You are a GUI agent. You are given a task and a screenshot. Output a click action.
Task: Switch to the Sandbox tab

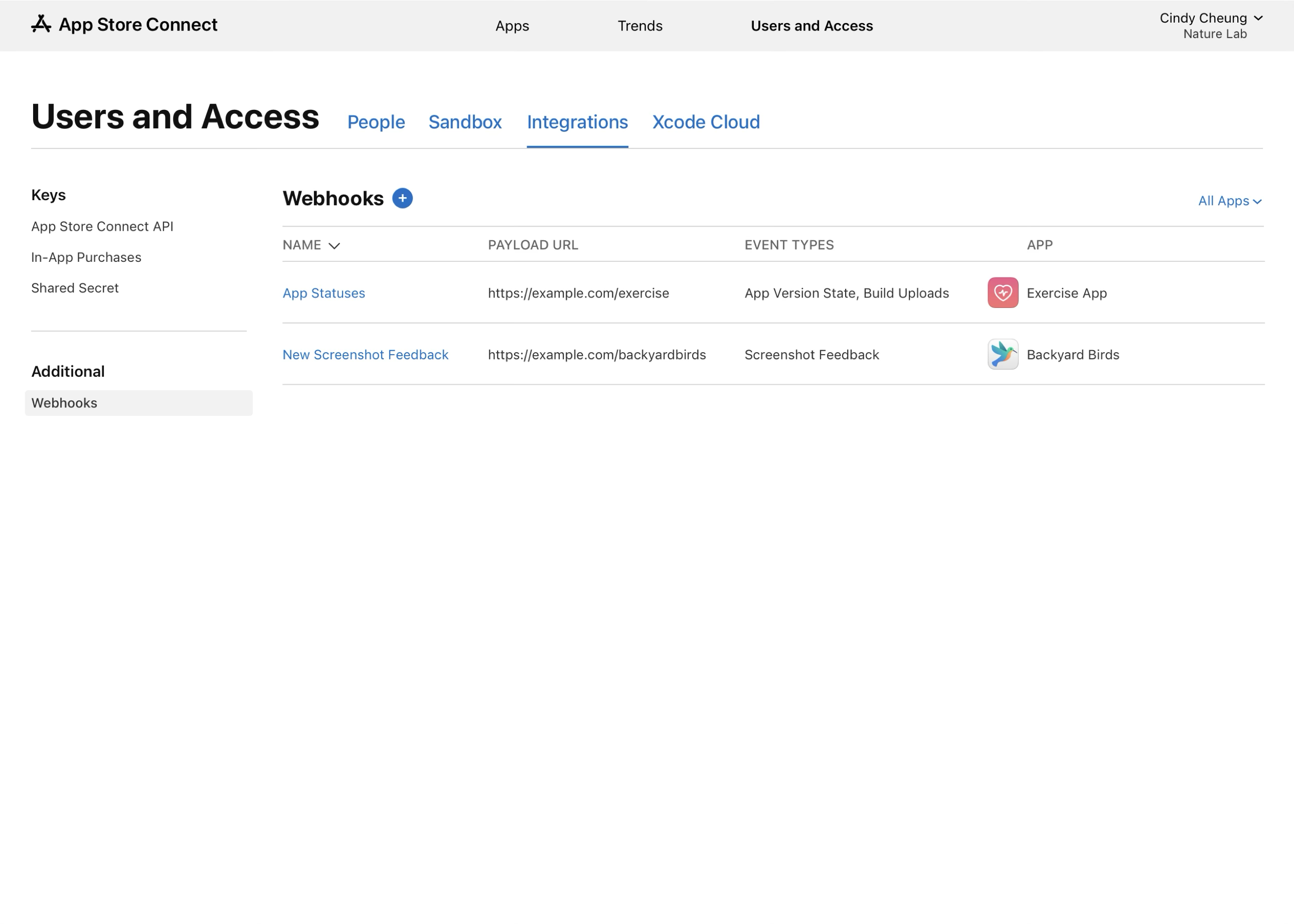465,122
